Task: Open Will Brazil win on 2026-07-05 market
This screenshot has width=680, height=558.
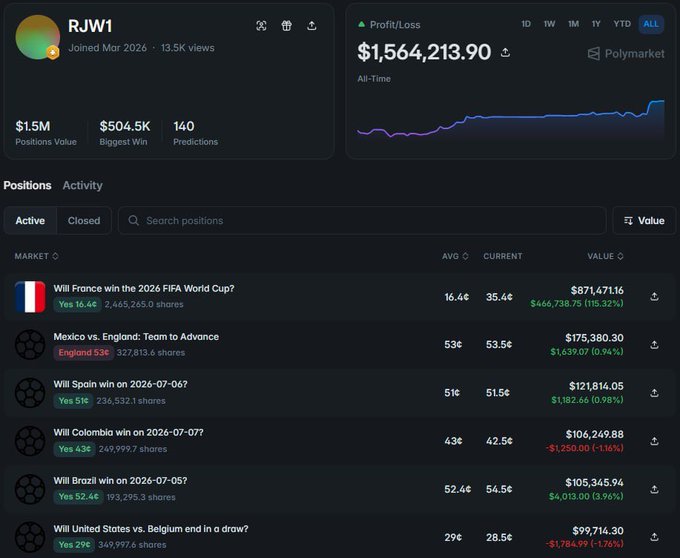Action: (121, 480)
